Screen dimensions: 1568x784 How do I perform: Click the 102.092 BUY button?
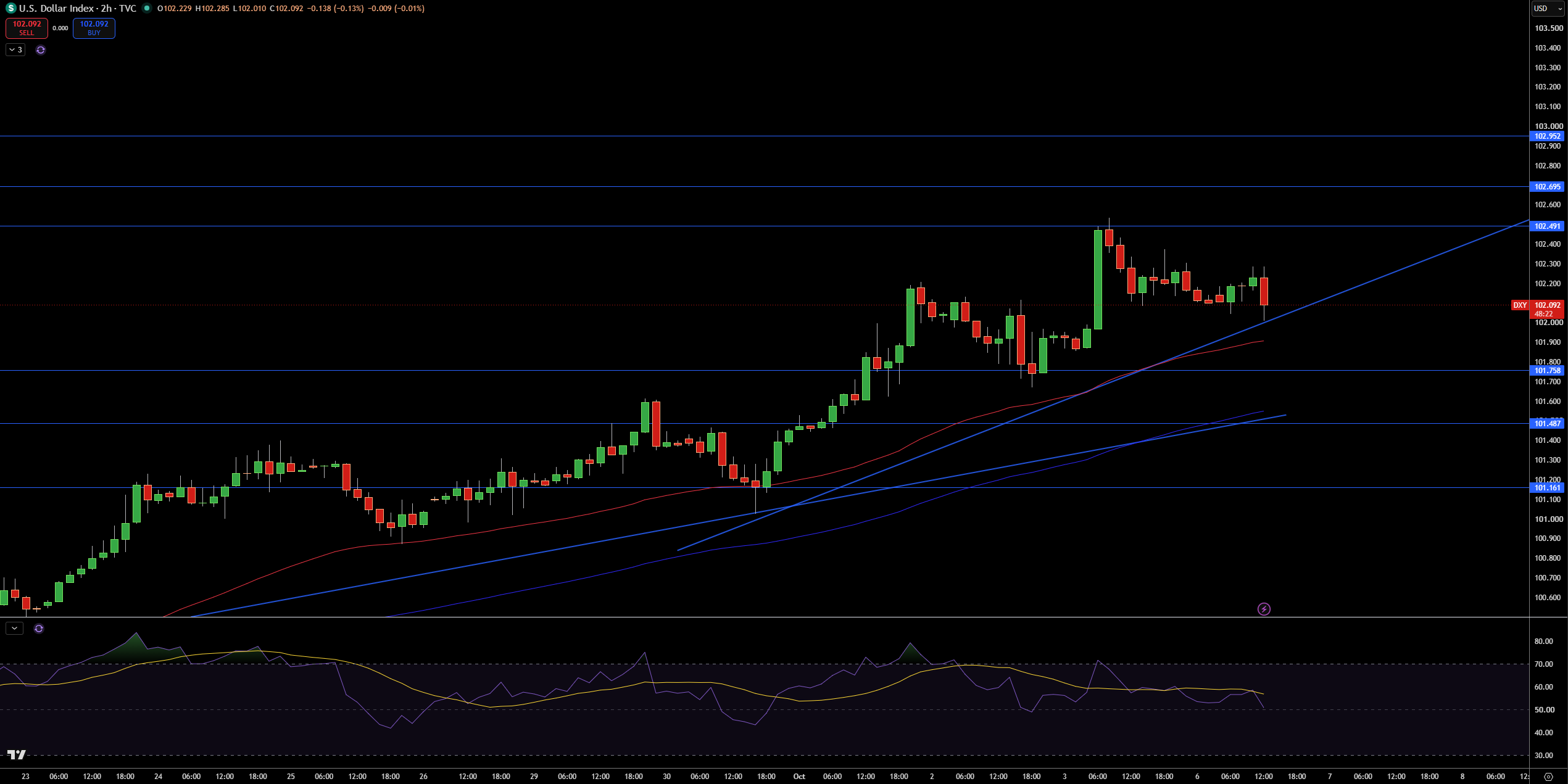point(94,28)
